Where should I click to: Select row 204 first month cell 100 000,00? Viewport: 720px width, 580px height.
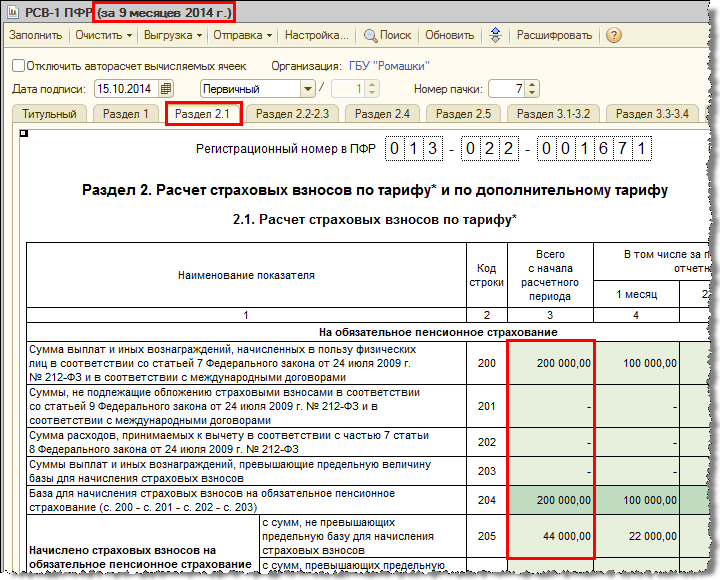pyautogui.click(x=636, y=500)
